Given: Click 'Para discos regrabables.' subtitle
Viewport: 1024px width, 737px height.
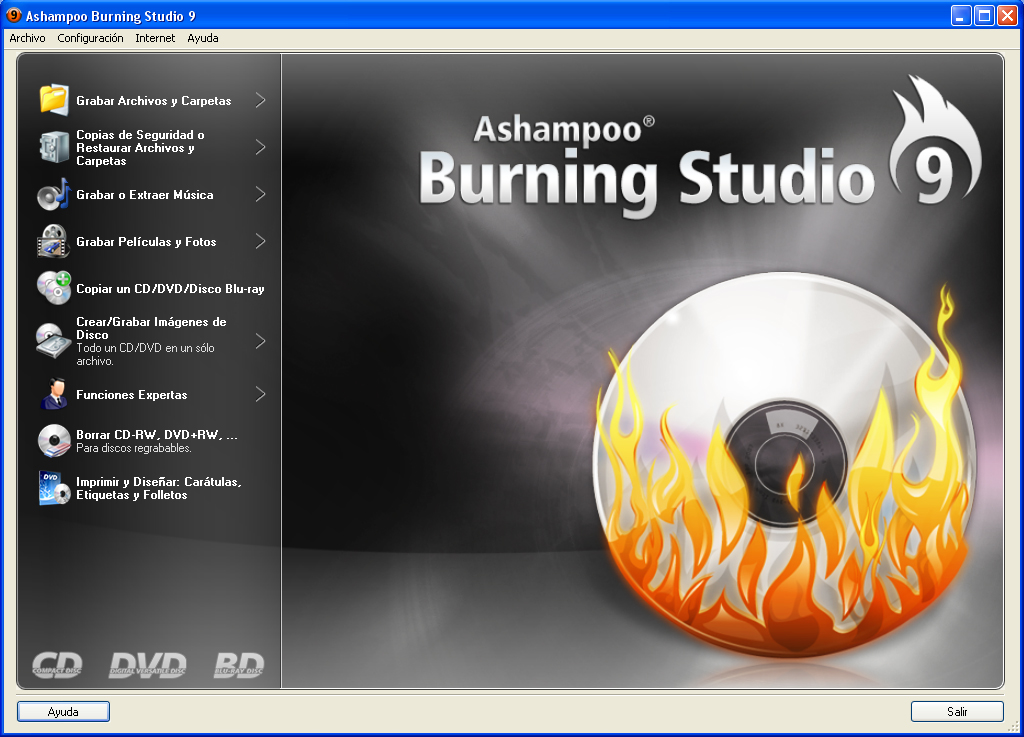Looking at the screenshot, I should (x=134, y=448).
